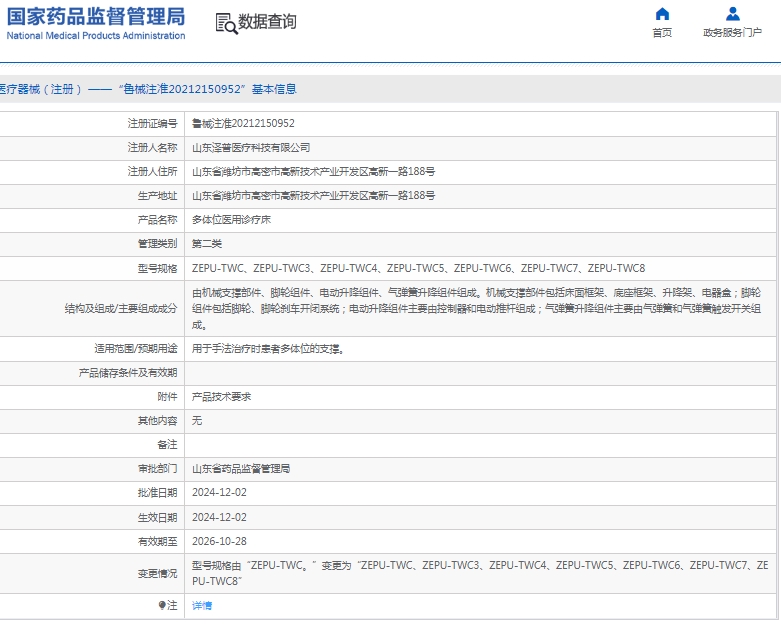781x624 pixels.
Task: Click the 政务服务门户 text label
Action: pyautogui.click(x=732, y=33)
